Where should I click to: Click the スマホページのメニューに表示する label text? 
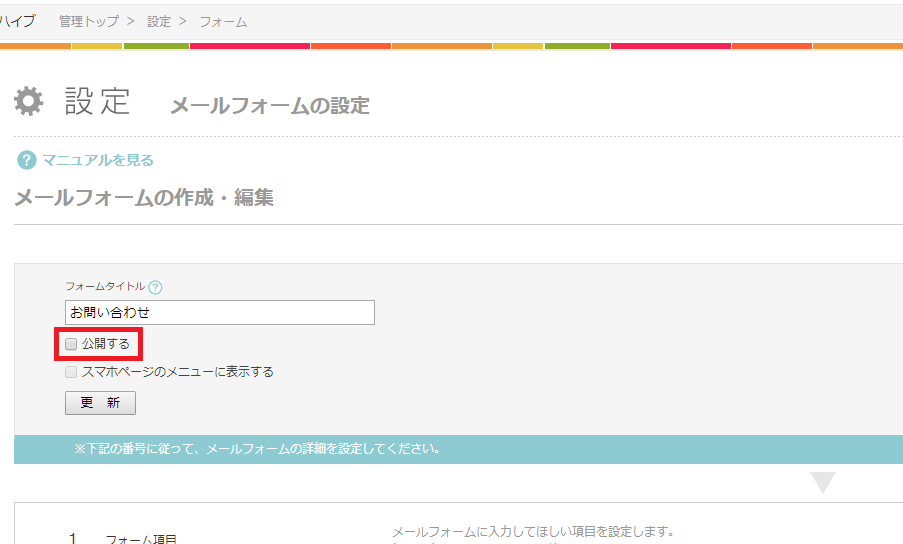tap(177, 372)
